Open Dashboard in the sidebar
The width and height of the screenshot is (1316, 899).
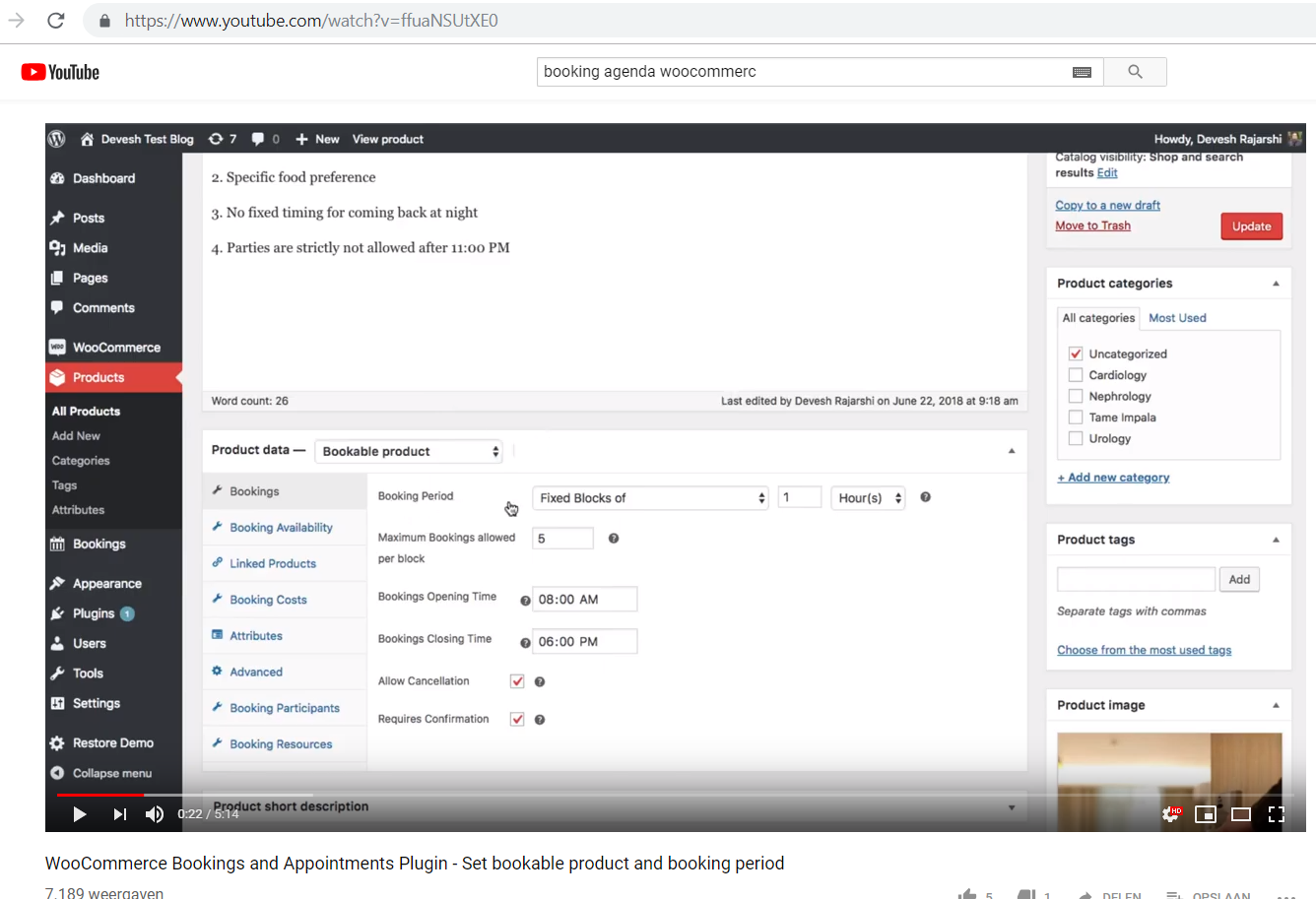[103, 178]
